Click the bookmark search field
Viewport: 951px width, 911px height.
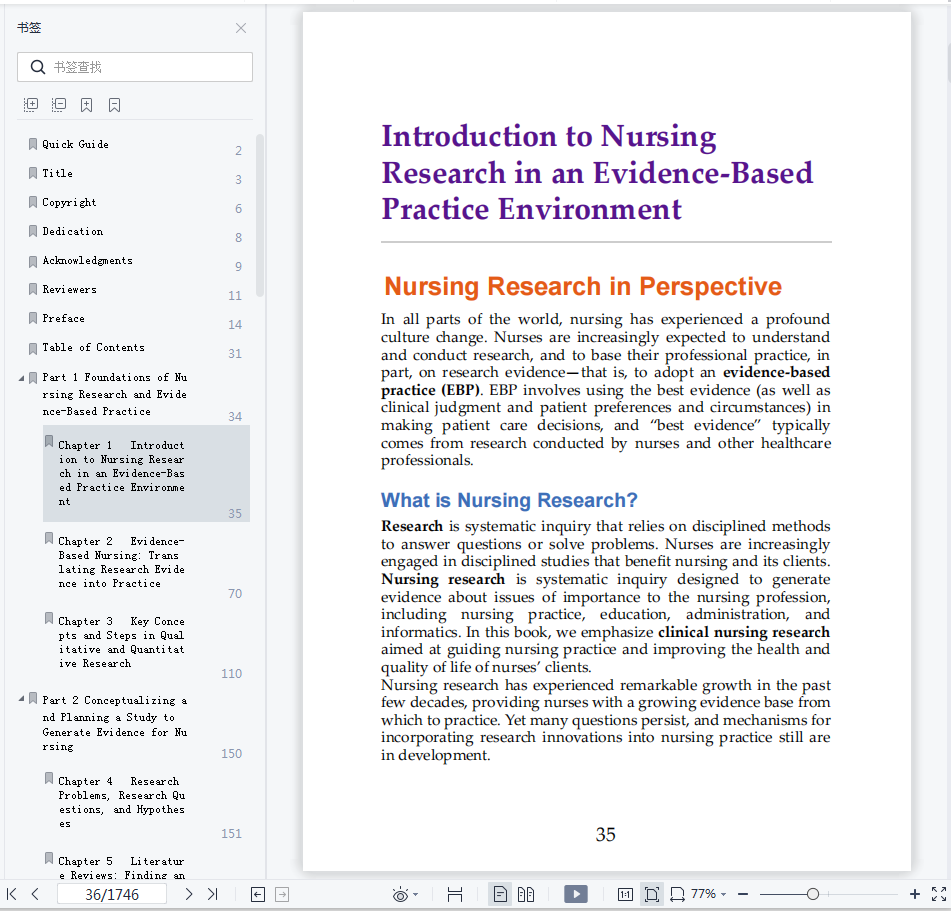pos(135,67)
